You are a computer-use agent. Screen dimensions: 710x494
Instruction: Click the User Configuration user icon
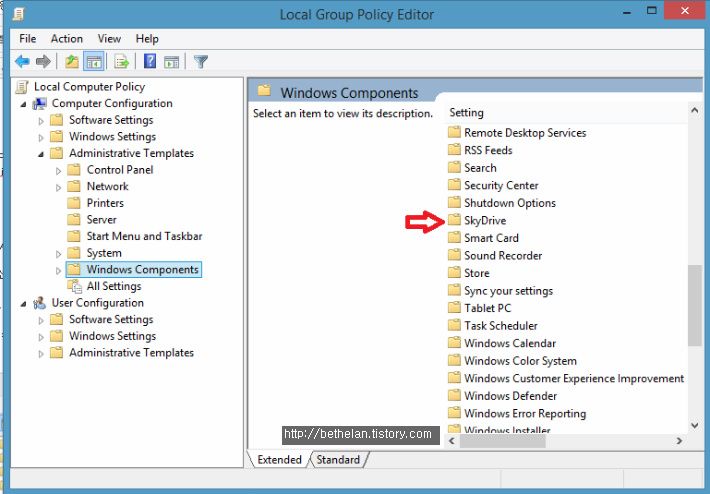[x=39, y=303]
